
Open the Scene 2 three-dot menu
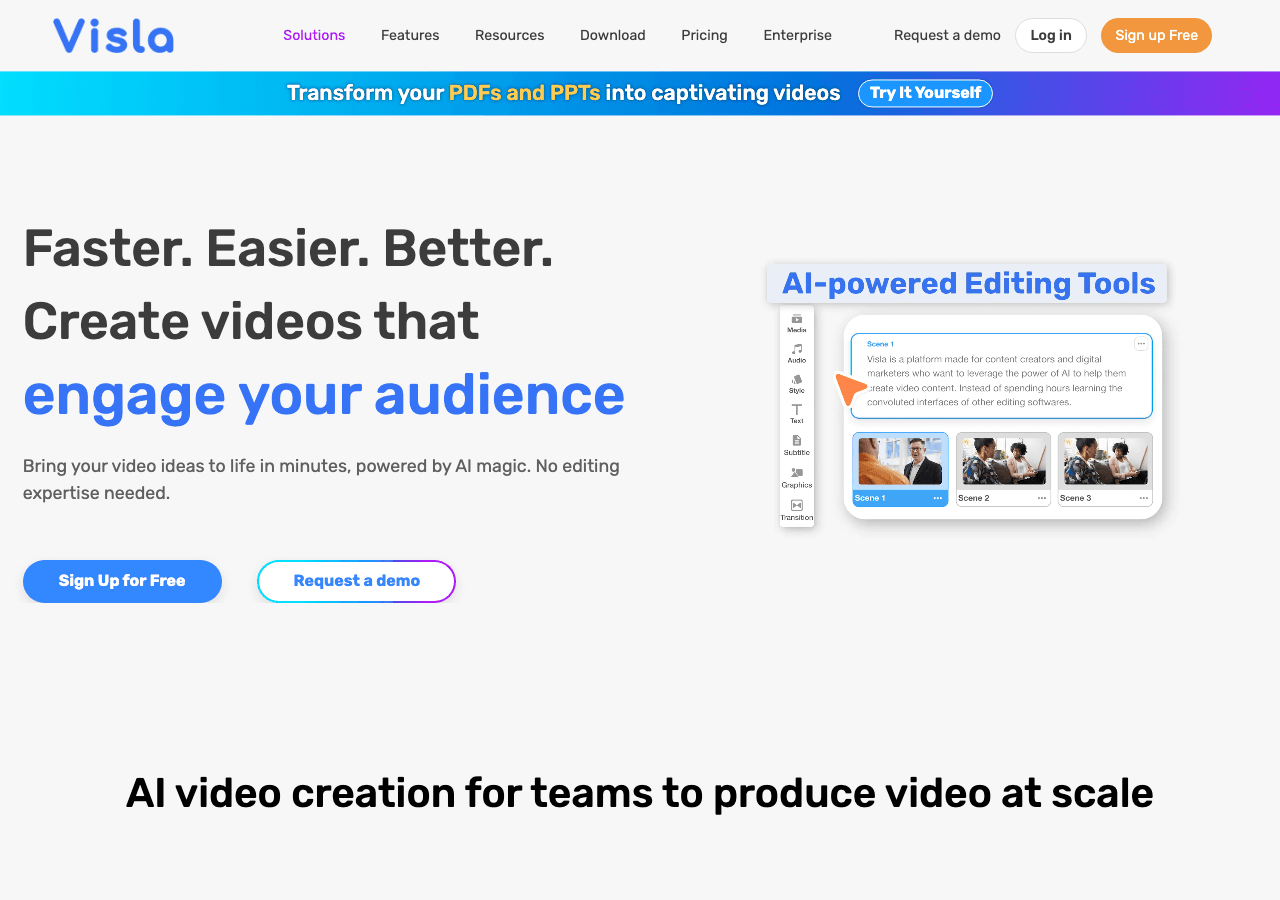click(1042, 498)
